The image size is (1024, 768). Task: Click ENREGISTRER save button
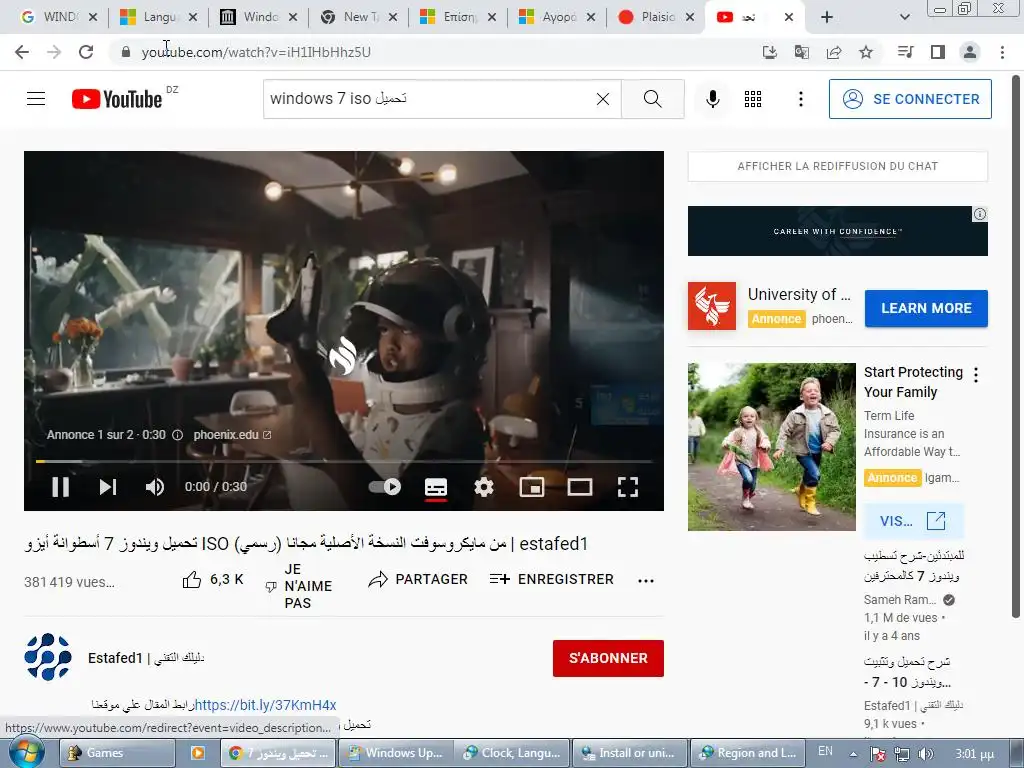click(552, 579)
